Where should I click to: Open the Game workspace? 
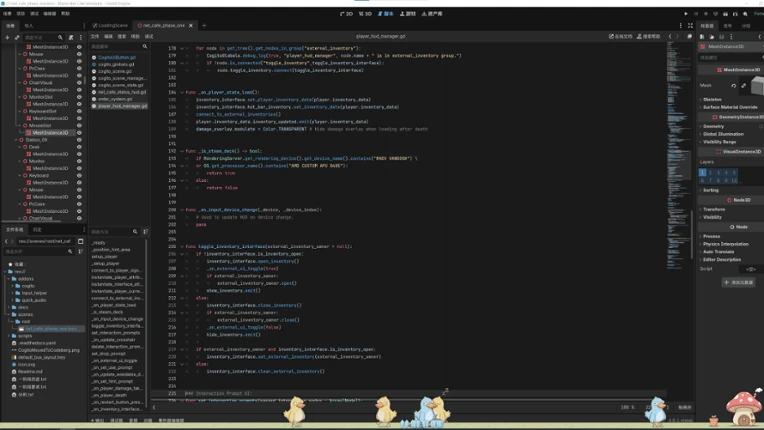[408, 14]
